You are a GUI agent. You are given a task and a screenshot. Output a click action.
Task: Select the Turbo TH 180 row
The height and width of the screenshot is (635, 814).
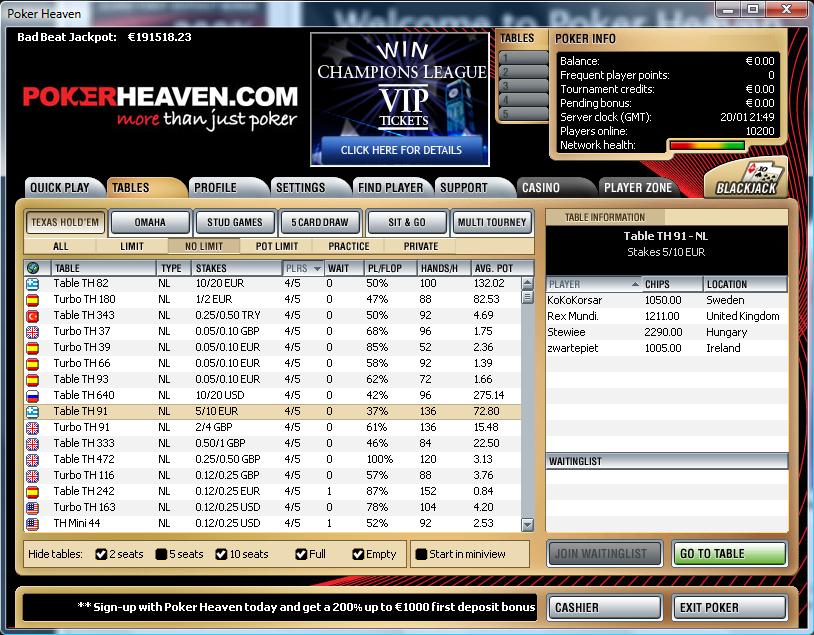pos(273,300)
